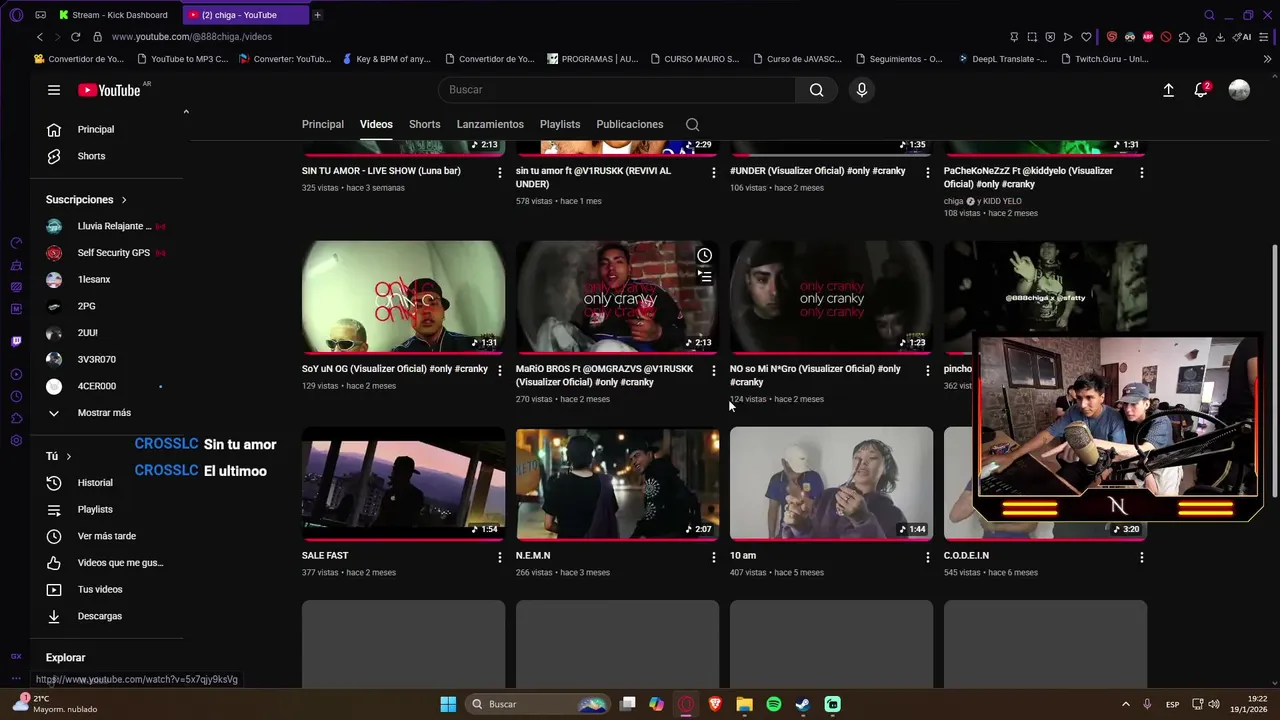The image size is (1280, 720).
Task: Go back in browser history
Action: (39, 37)
